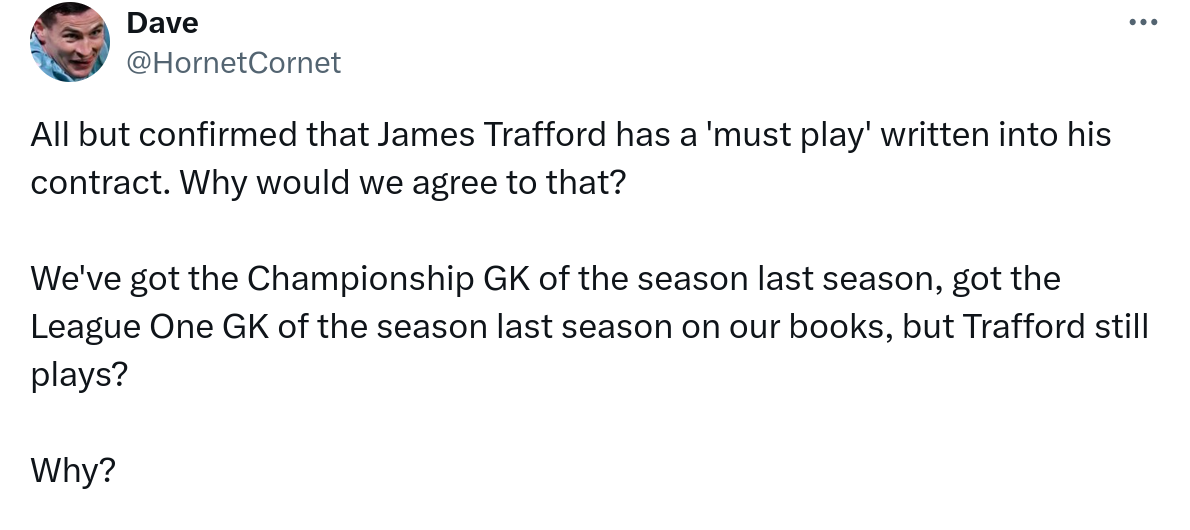Open Dave's profile picture avatar
The height and width of the screenshot is (530, 1190).
tap(69, 42)
